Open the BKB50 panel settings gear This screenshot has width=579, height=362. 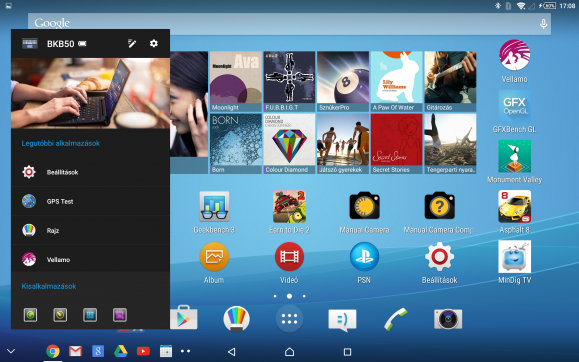point(154,44)
